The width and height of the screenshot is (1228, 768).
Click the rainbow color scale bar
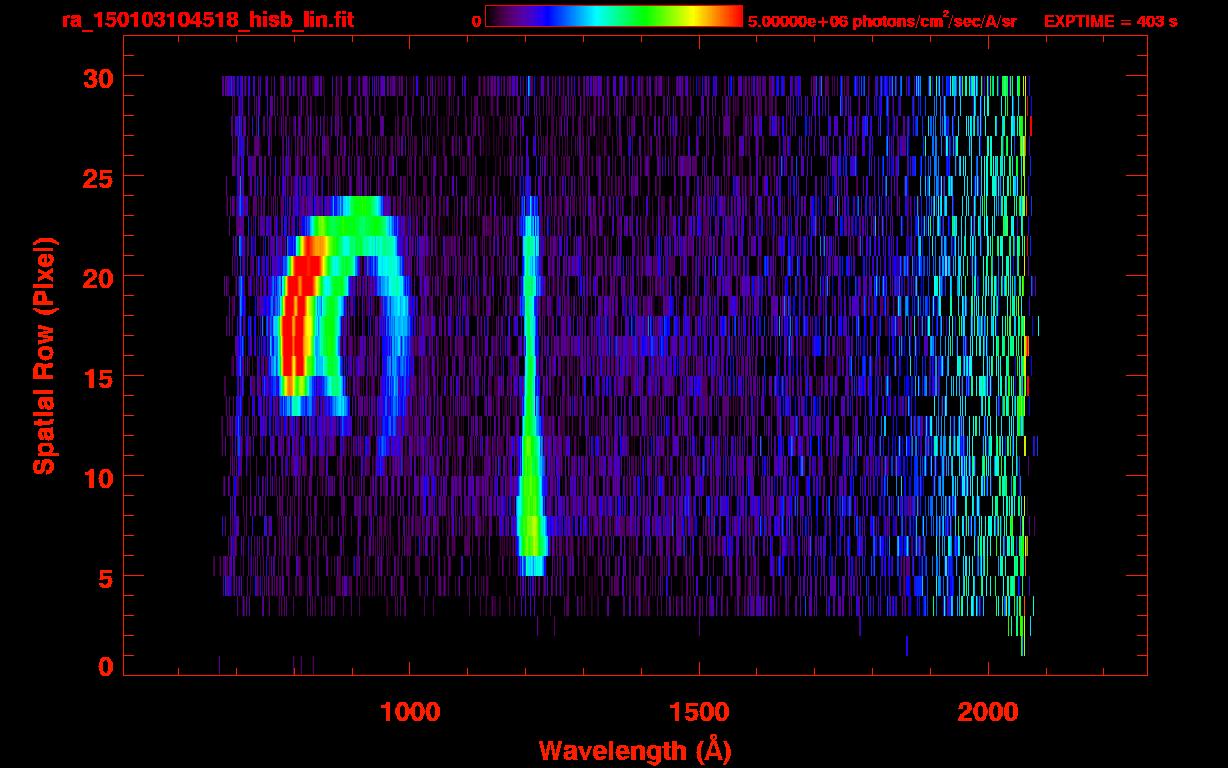614,16
